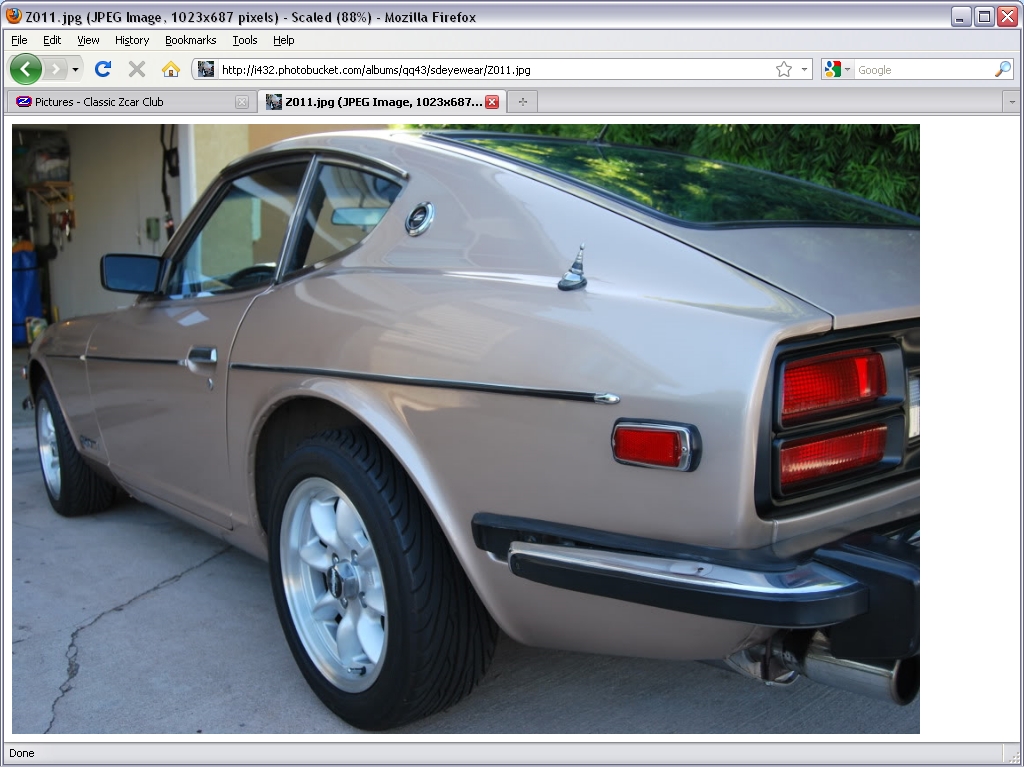Open the Tools menu
This screenshot has width=1024, height=768.
(x=245, y=40)
